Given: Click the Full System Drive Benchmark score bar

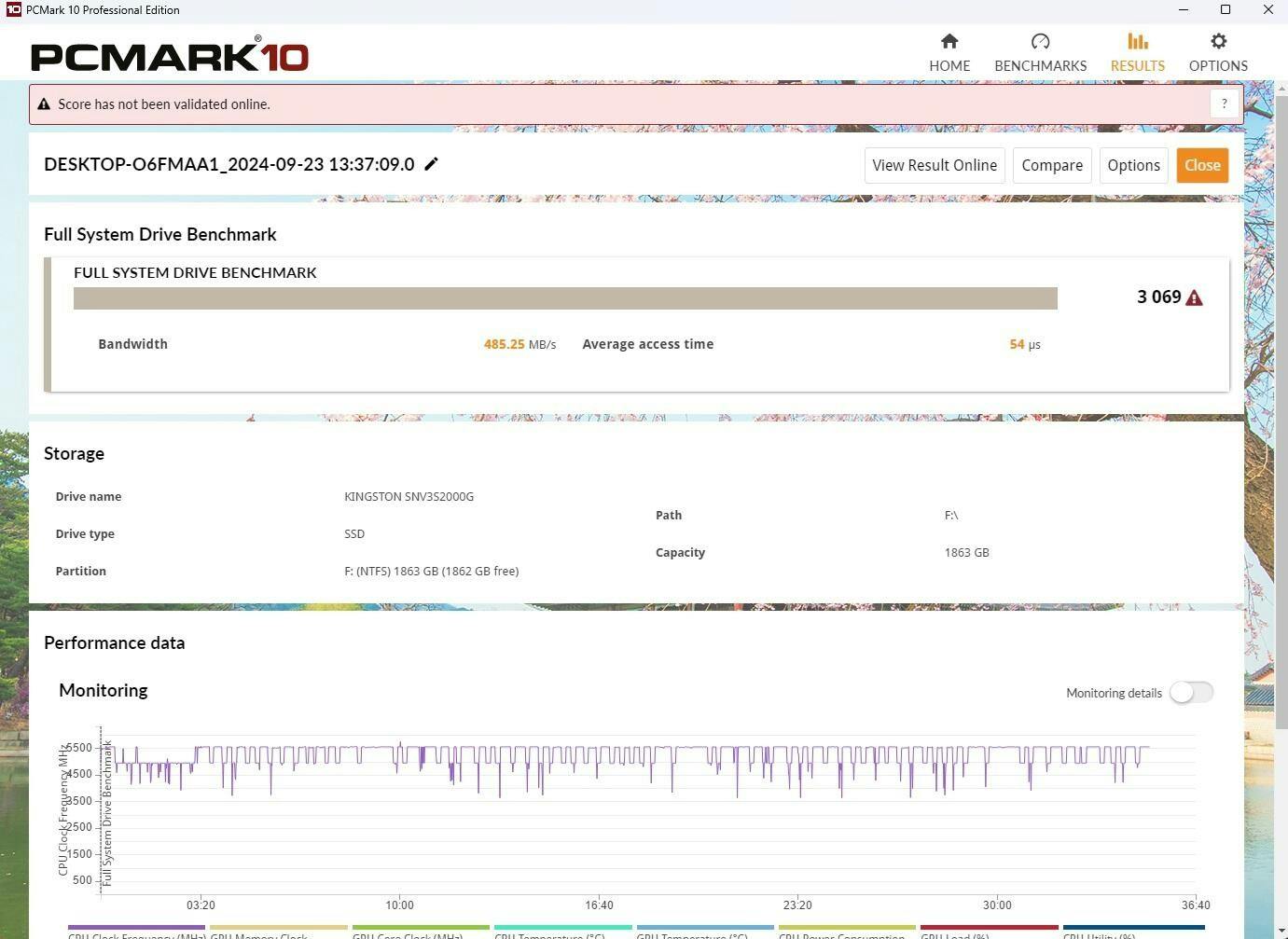Looking at the screenshot, I should click(565, 297).
